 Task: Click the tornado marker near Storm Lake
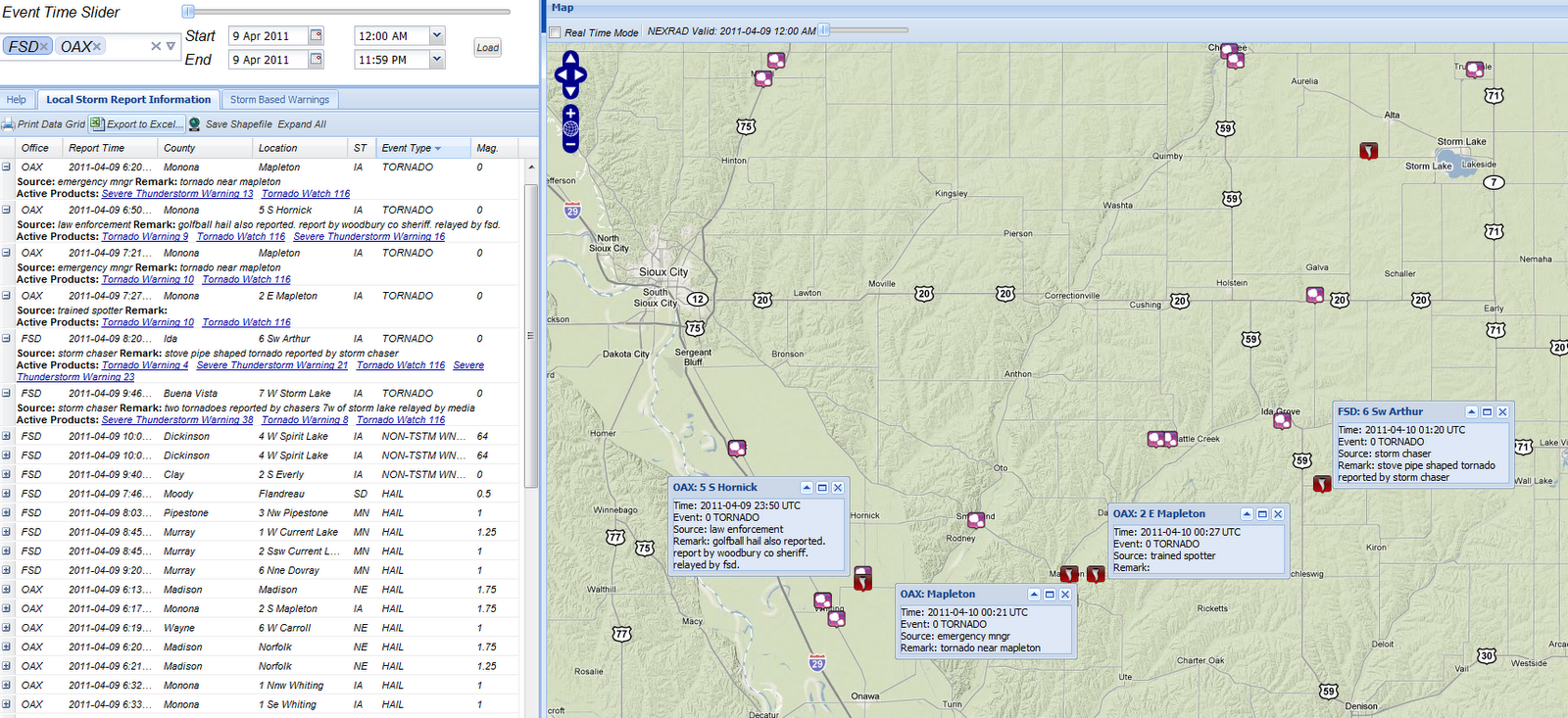coord(1369,150)
